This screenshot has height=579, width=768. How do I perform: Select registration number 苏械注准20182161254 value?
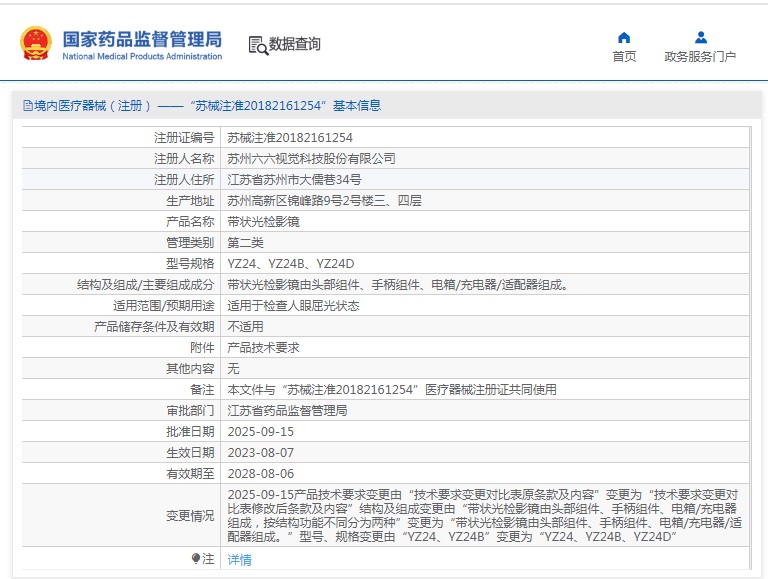click(290, 138)
